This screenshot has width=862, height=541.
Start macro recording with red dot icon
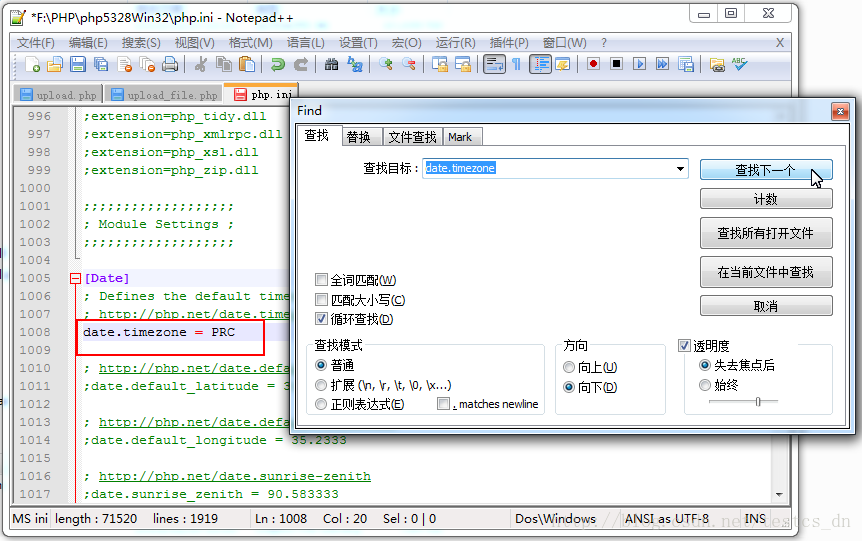click(593, 64)
